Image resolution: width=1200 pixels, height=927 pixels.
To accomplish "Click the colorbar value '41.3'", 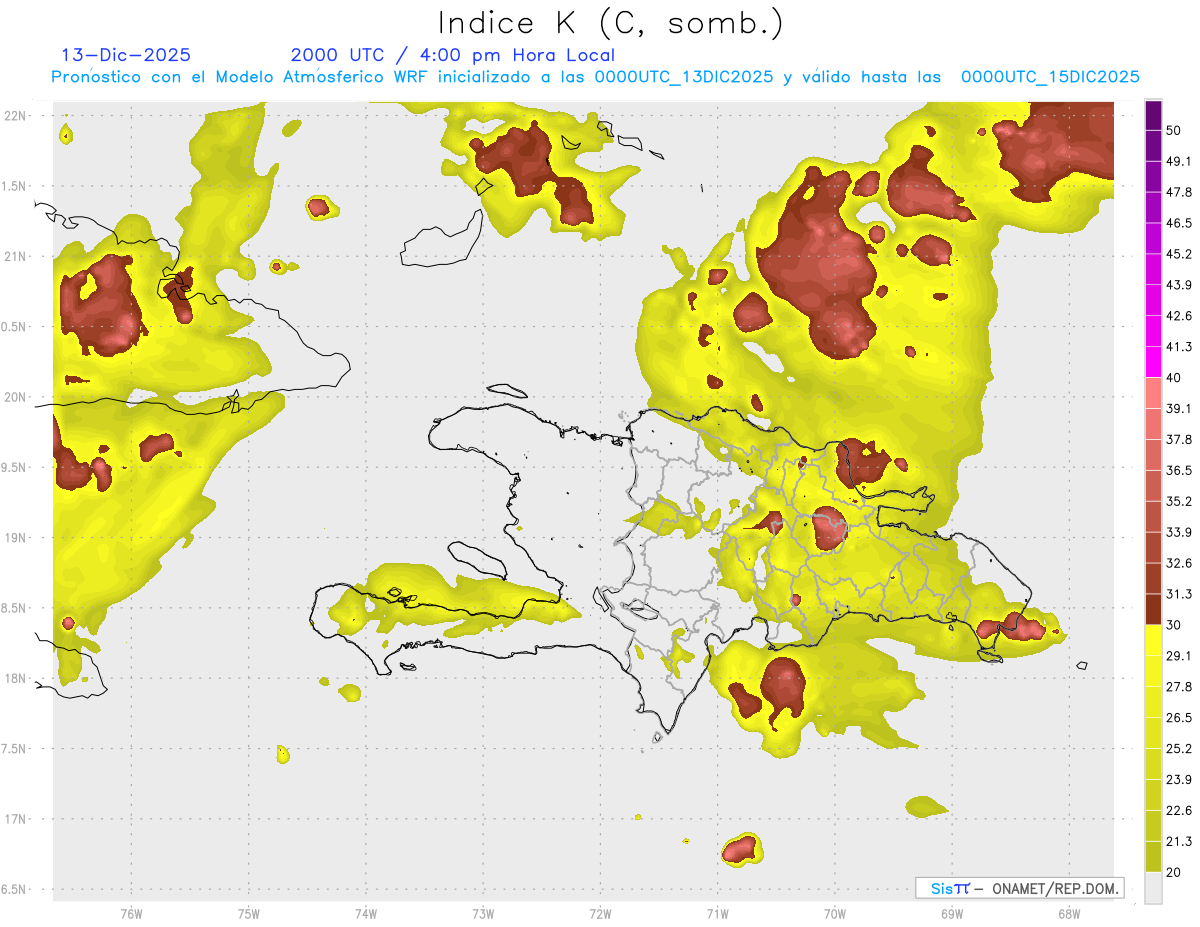I will coord(1180,347).
